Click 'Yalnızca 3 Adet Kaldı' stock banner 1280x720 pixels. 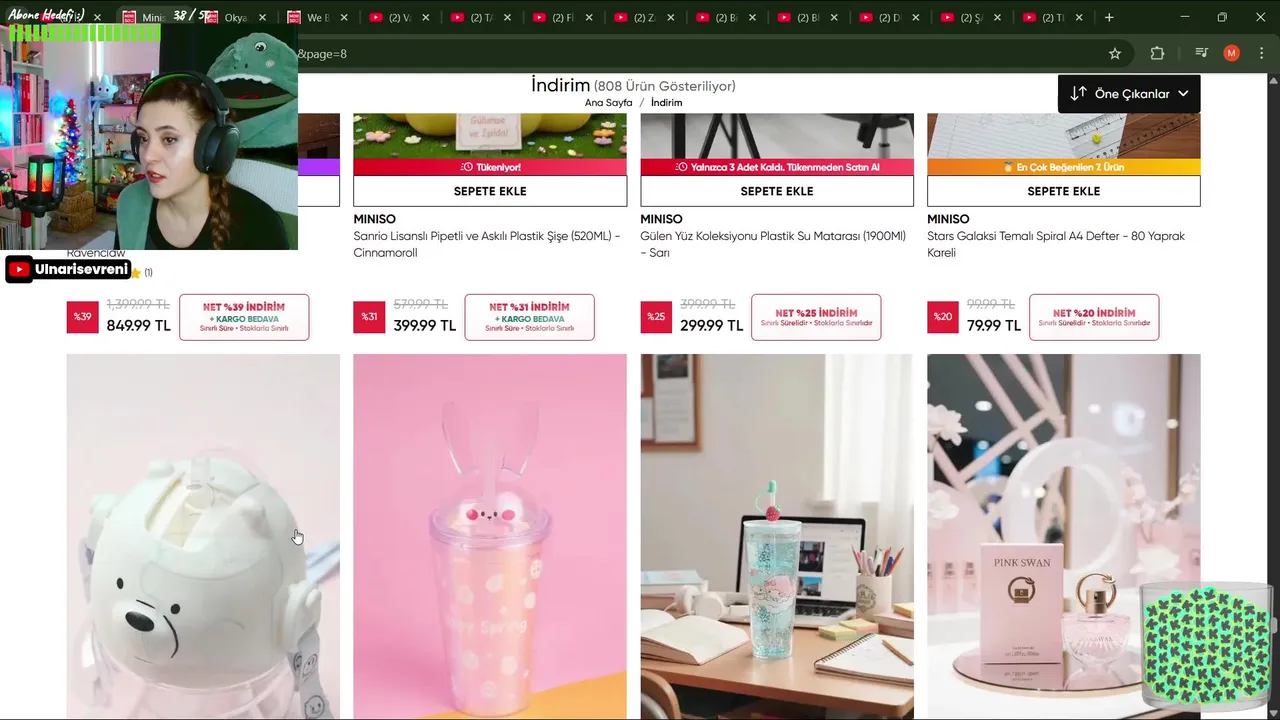coord(777,167)
